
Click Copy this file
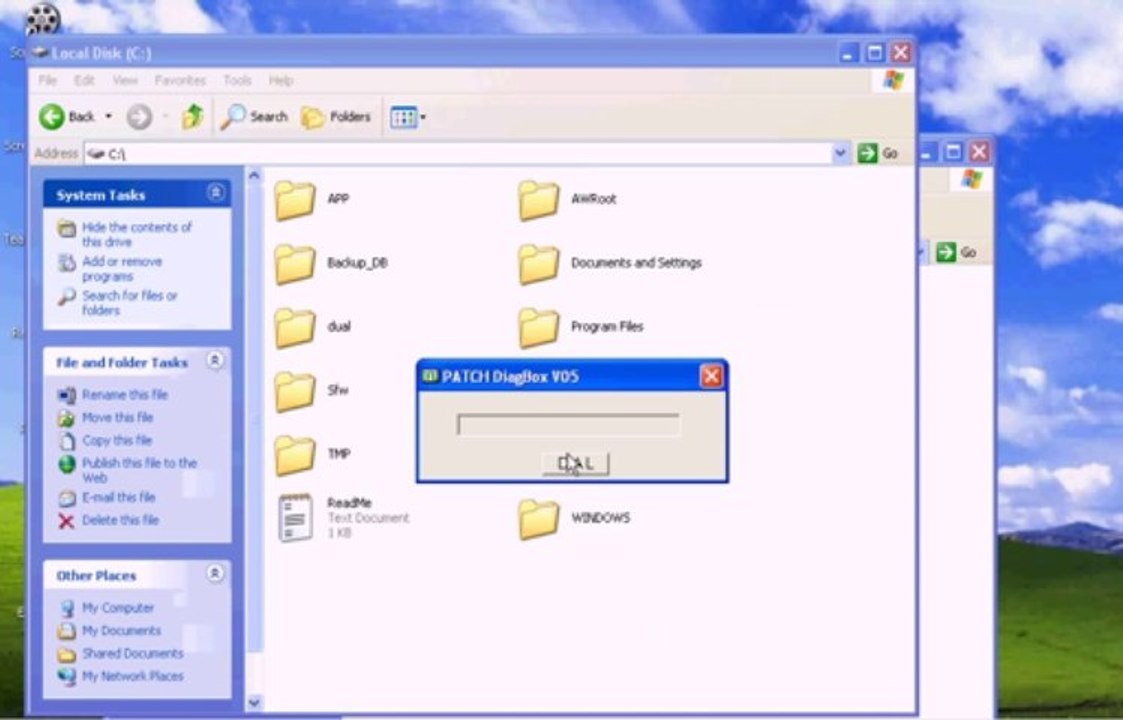(117, 440)
